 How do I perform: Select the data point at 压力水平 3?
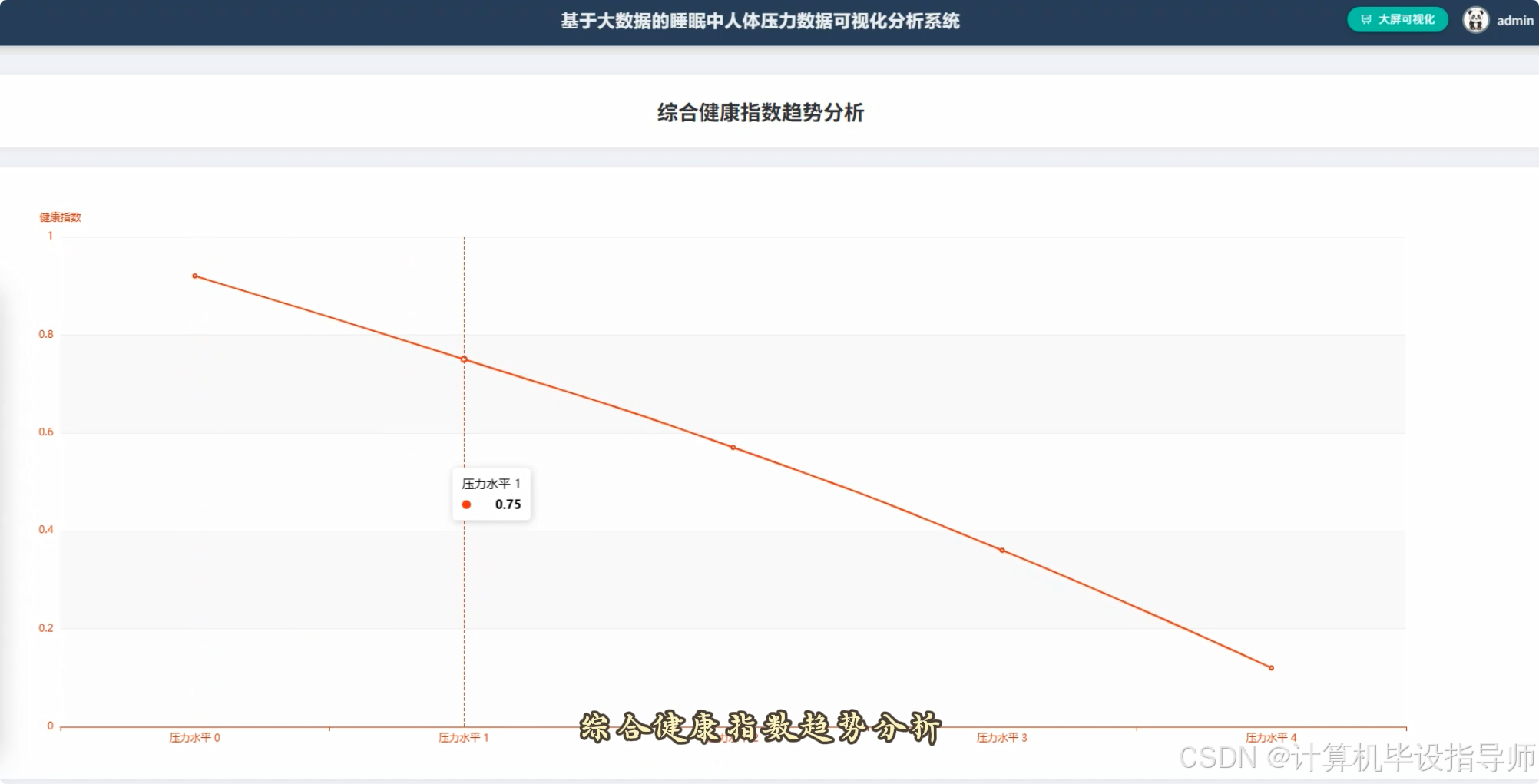(1002, 551)
